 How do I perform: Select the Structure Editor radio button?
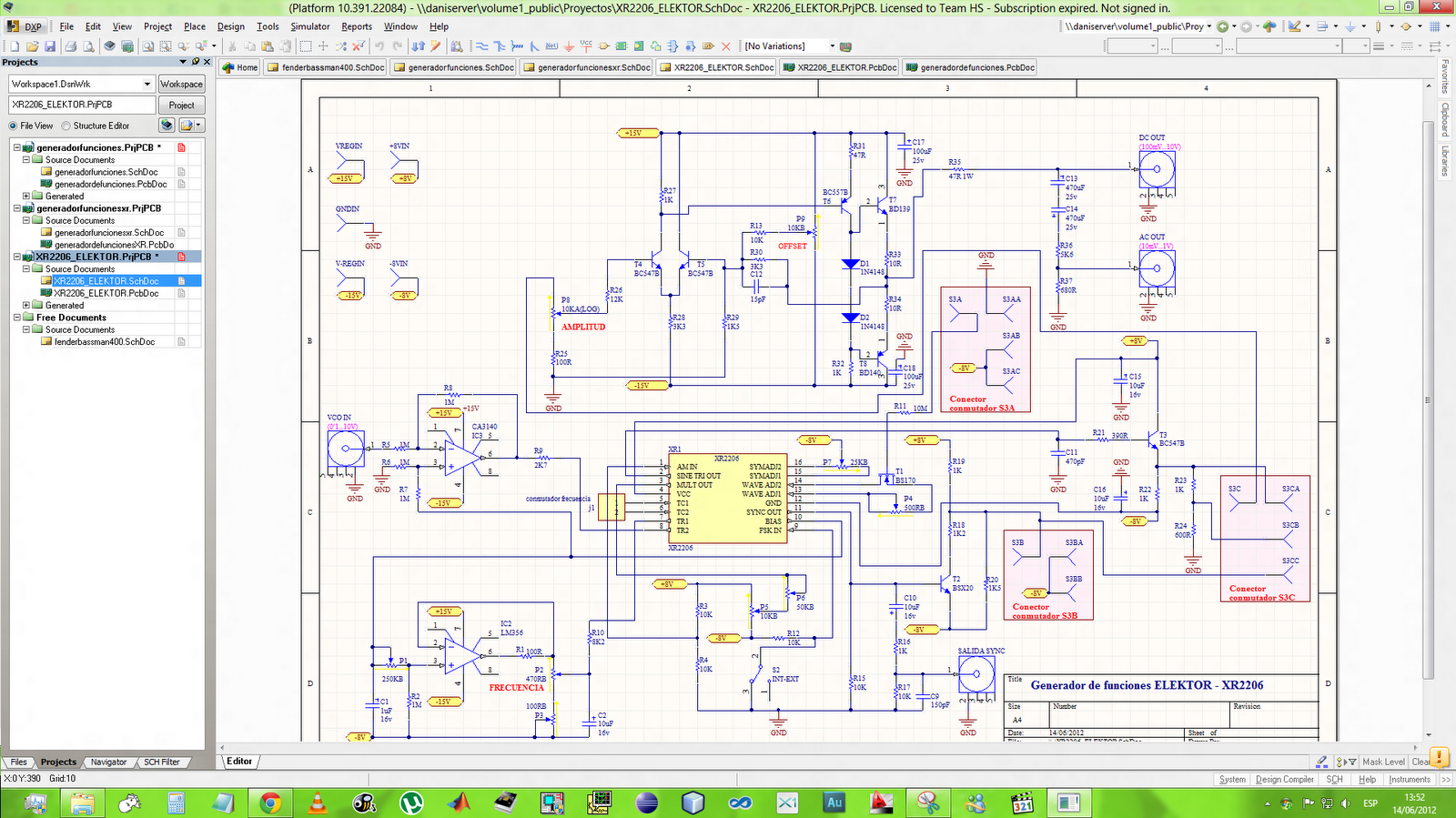66,126
